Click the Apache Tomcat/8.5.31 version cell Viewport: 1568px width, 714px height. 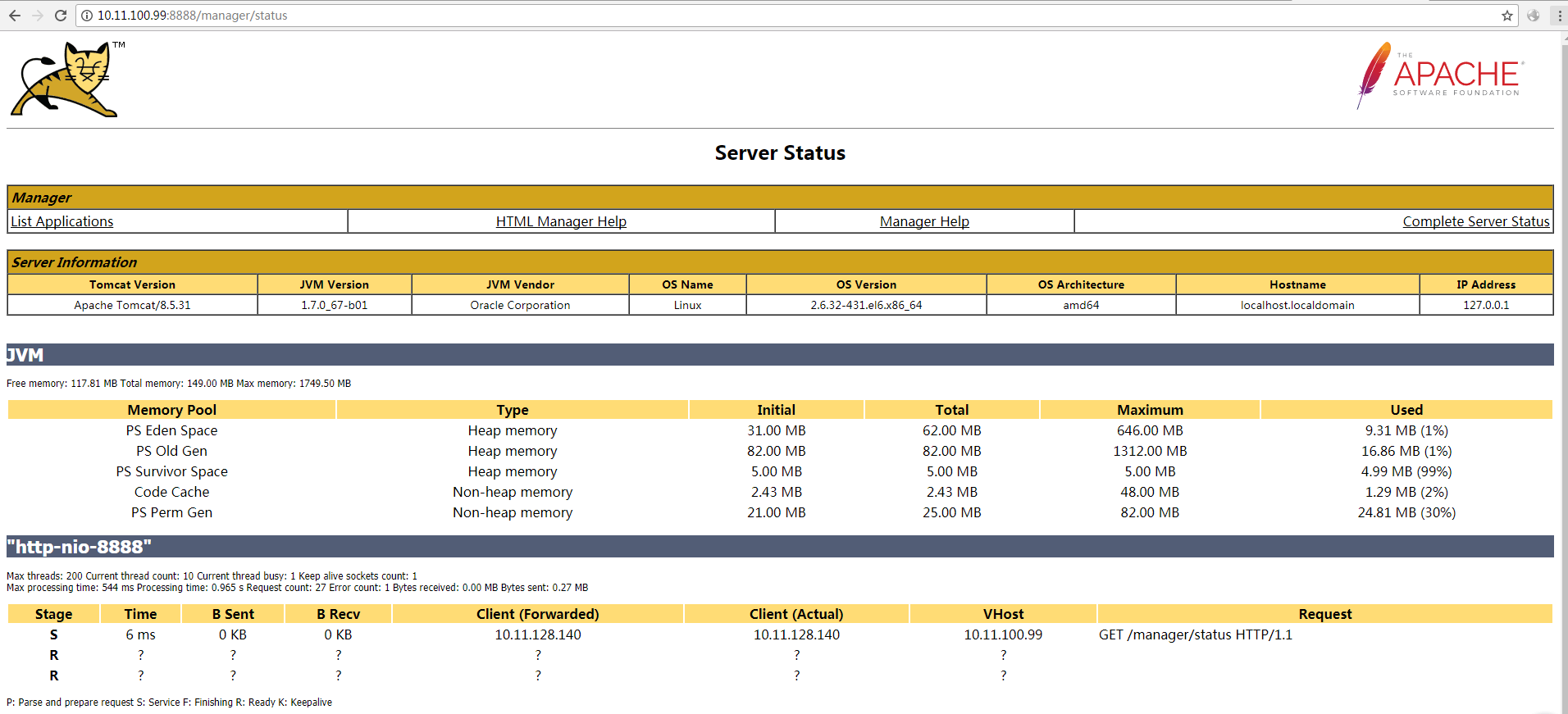click(x=132, y=305)
